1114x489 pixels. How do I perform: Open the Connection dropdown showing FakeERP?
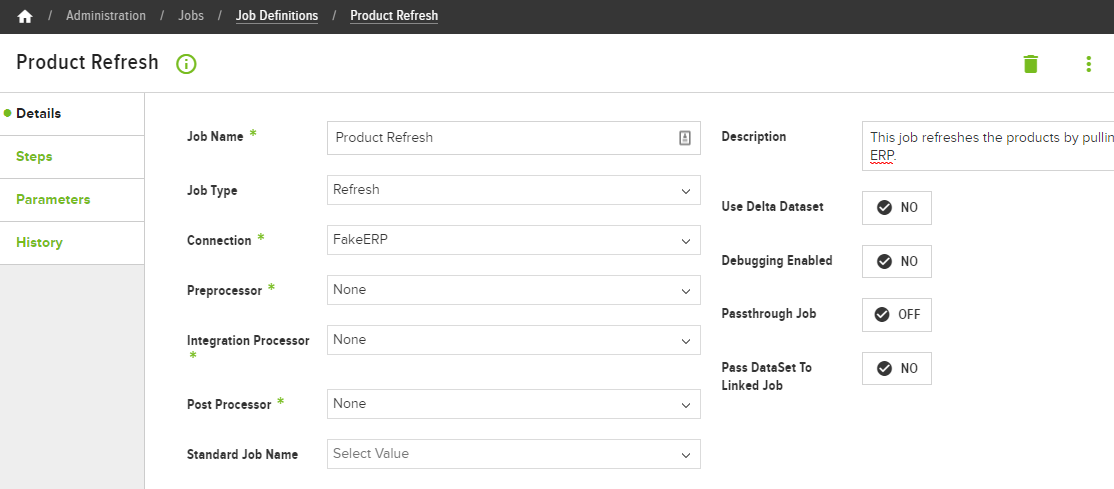(x=514, y=240)
